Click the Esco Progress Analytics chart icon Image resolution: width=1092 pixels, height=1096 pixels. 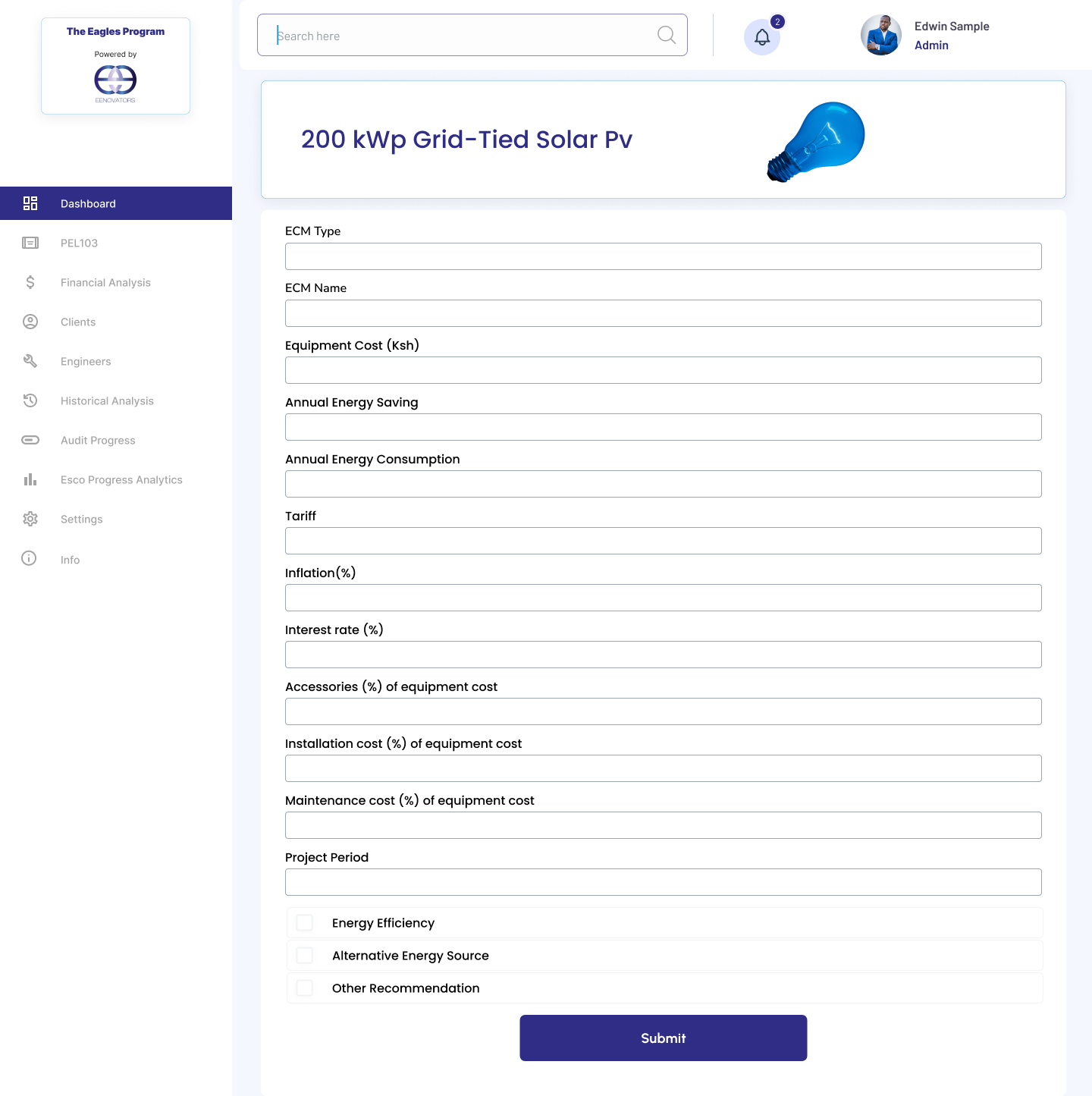30,479
